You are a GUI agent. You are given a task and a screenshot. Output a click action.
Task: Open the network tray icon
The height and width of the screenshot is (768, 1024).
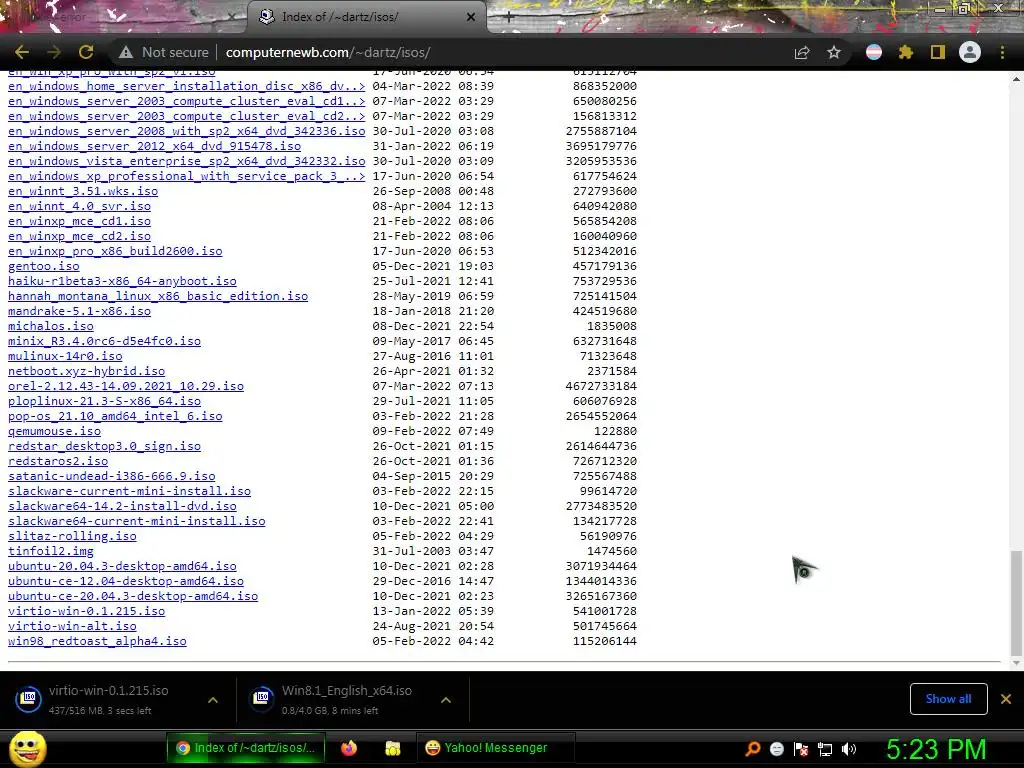click(825, 748)
